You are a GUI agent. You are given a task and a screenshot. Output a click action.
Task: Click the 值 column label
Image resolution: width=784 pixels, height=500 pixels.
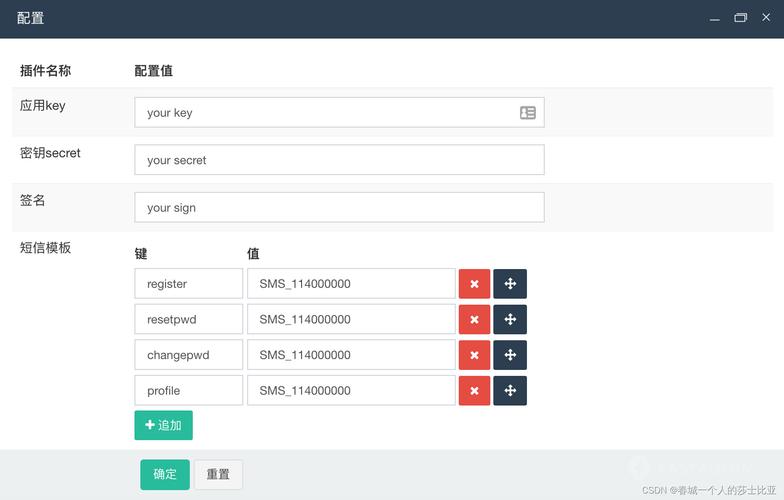pyautogui.click(x=253, y=254)
